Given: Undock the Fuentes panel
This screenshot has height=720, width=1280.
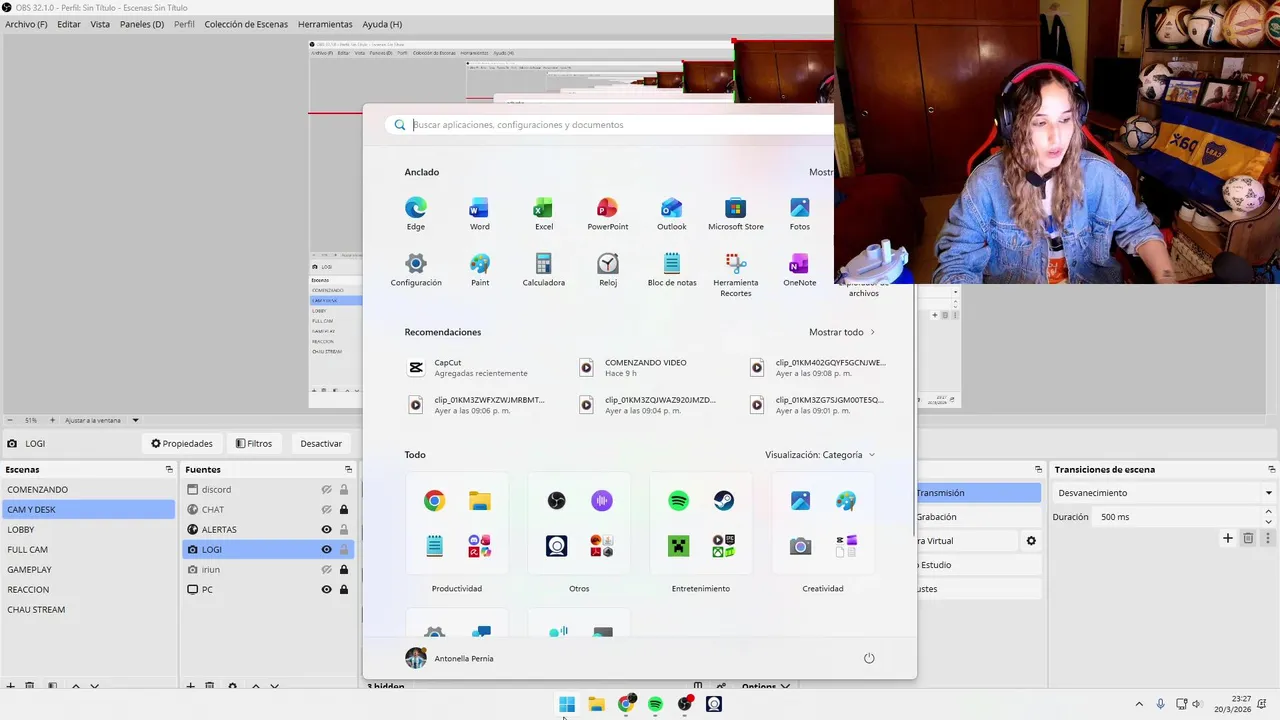Looking at the screenshot, I should (x=348, y=469).
